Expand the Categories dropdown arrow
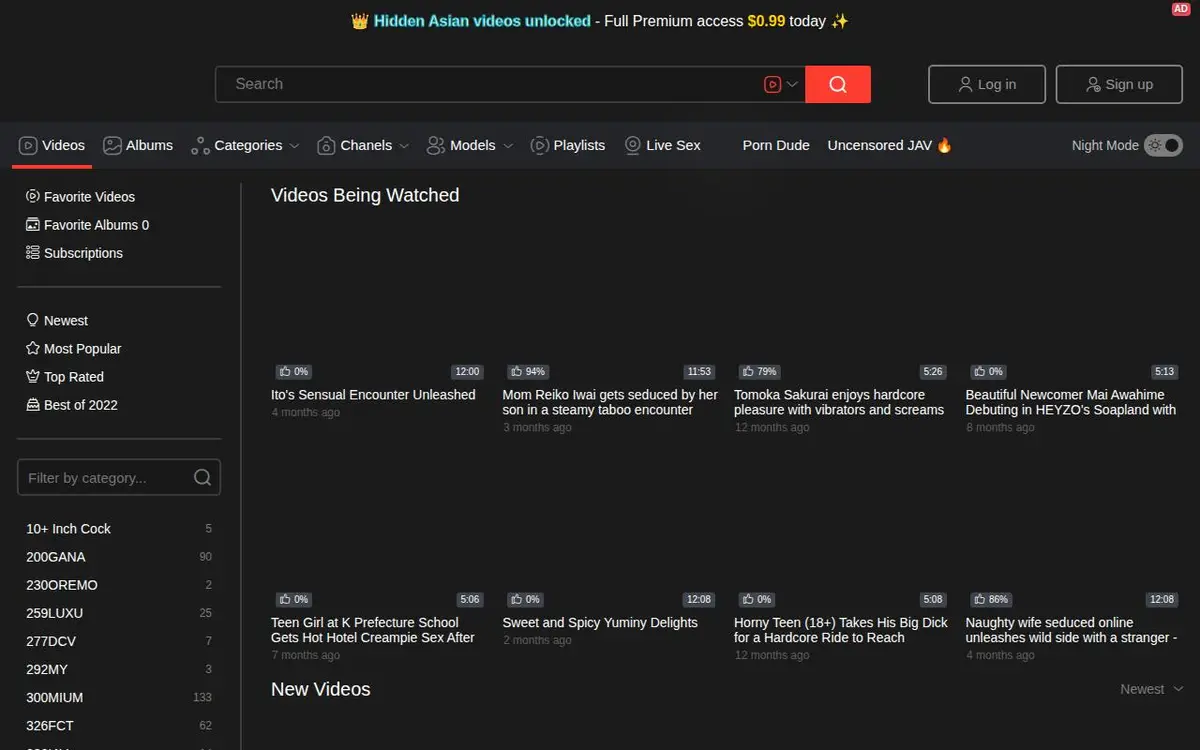 point(294,146)
